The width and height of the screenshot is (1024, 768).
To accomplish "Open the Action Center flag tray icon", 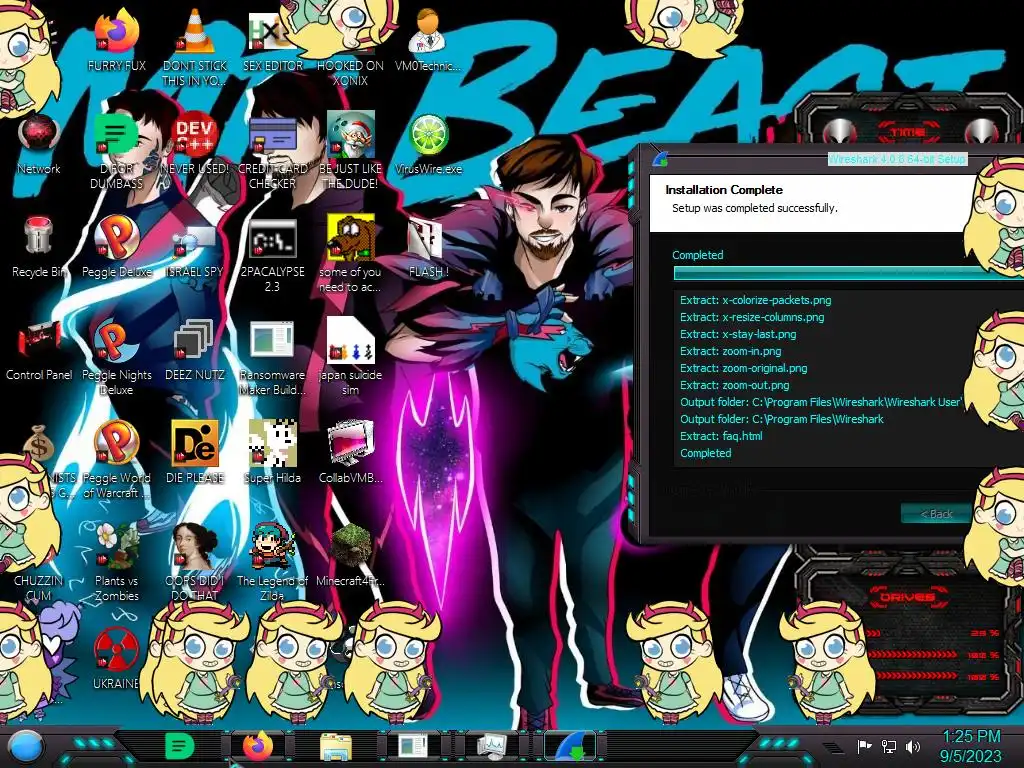I will 864,746.
